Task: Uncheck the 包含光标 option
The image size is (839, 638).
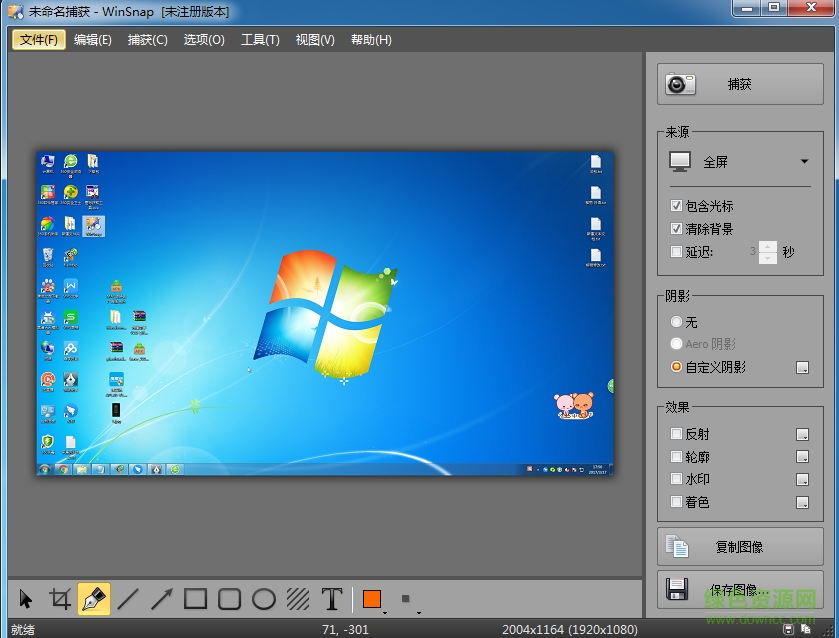Action: click(x=677, y=206)
